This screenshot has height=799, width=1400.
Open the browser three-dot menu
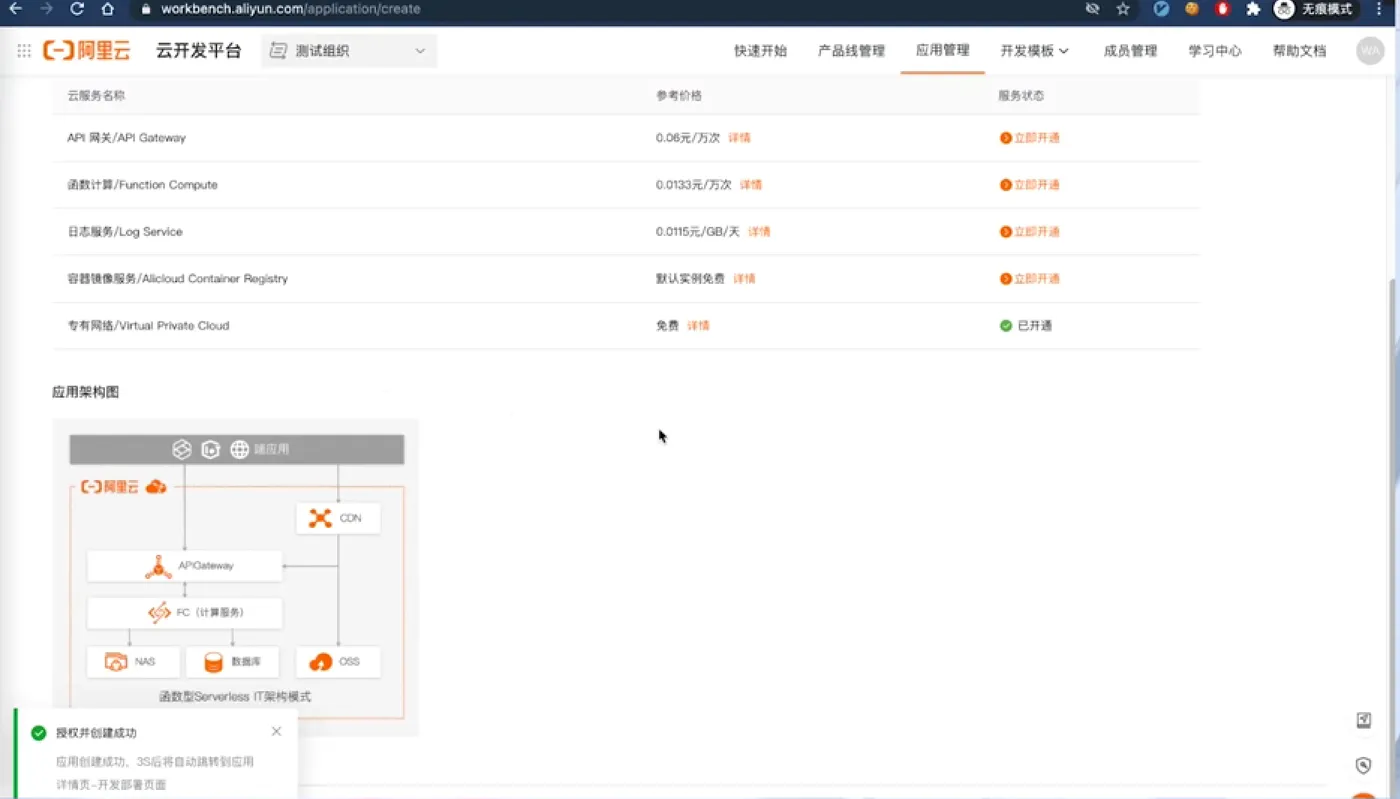[1380, 9]
